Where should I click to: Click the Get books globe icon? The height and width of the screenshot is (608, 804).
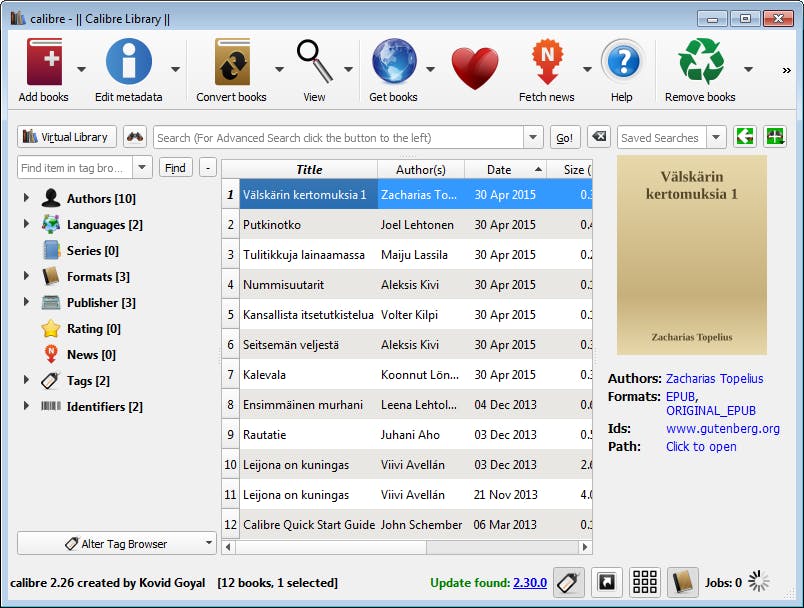394,62
